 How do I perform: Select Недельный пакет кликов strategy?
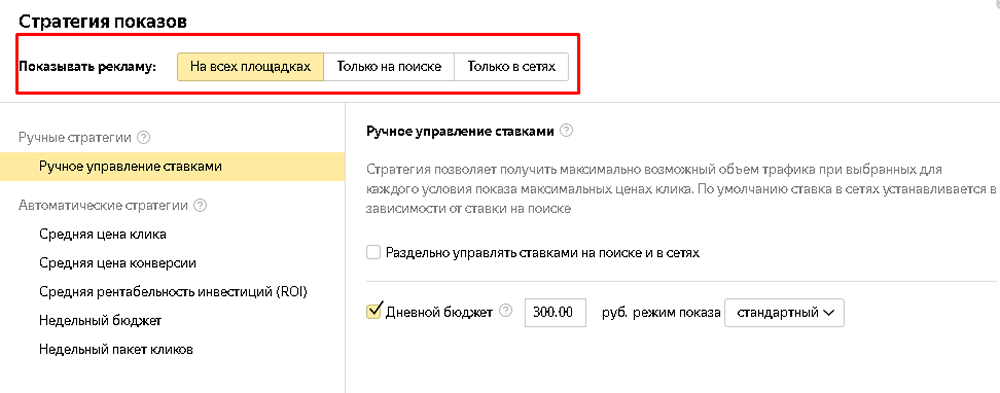click(116, 350)
